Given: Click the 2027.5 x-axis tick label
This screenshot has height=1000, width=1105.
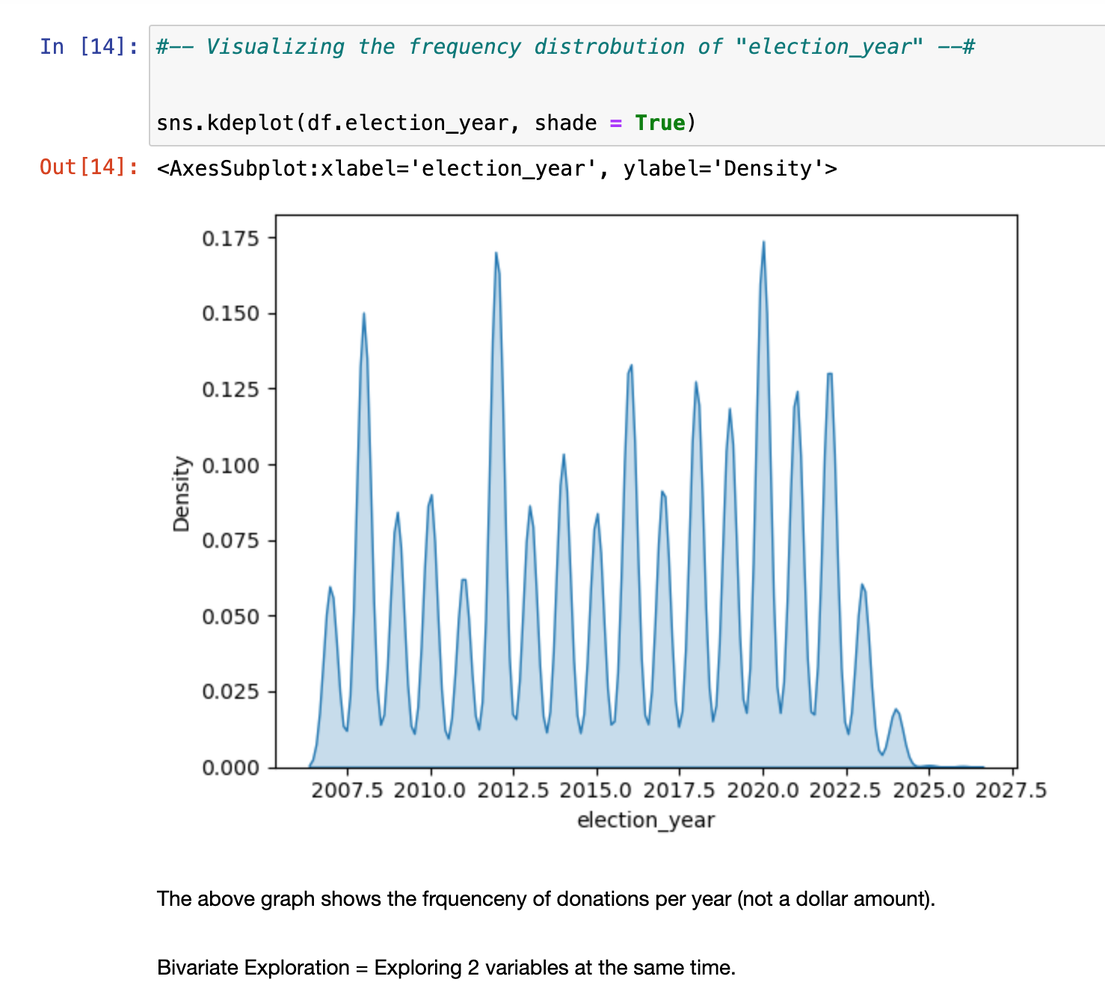Looking at the screenshot, I should click(1012, 791).
